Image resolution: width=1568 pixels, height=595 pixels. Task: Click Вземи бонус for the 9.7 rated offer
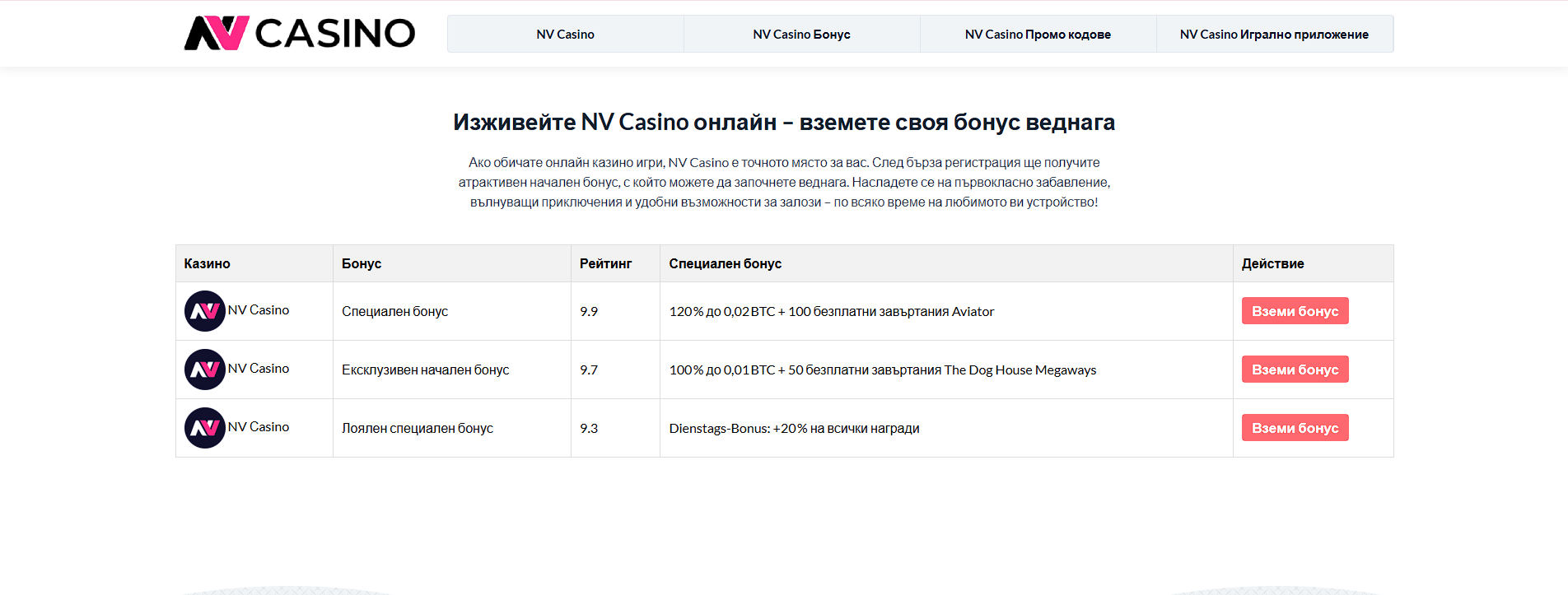1295,370
